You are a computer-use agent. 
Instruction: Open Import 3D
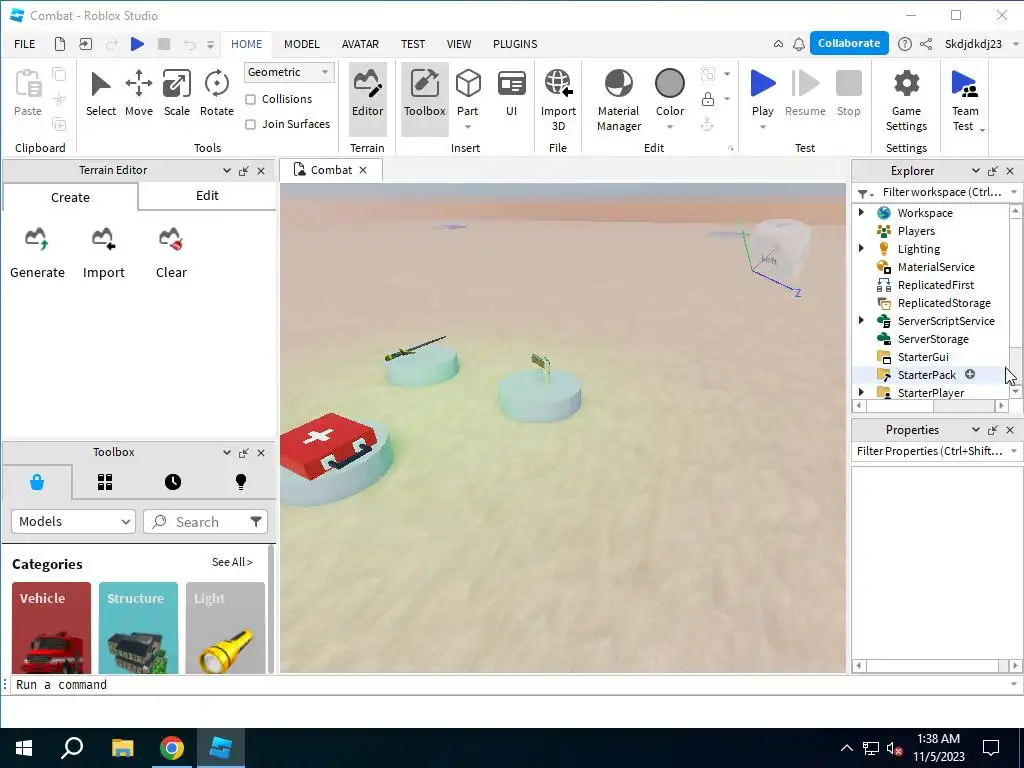pyautogui.click(x=558, y=100)
